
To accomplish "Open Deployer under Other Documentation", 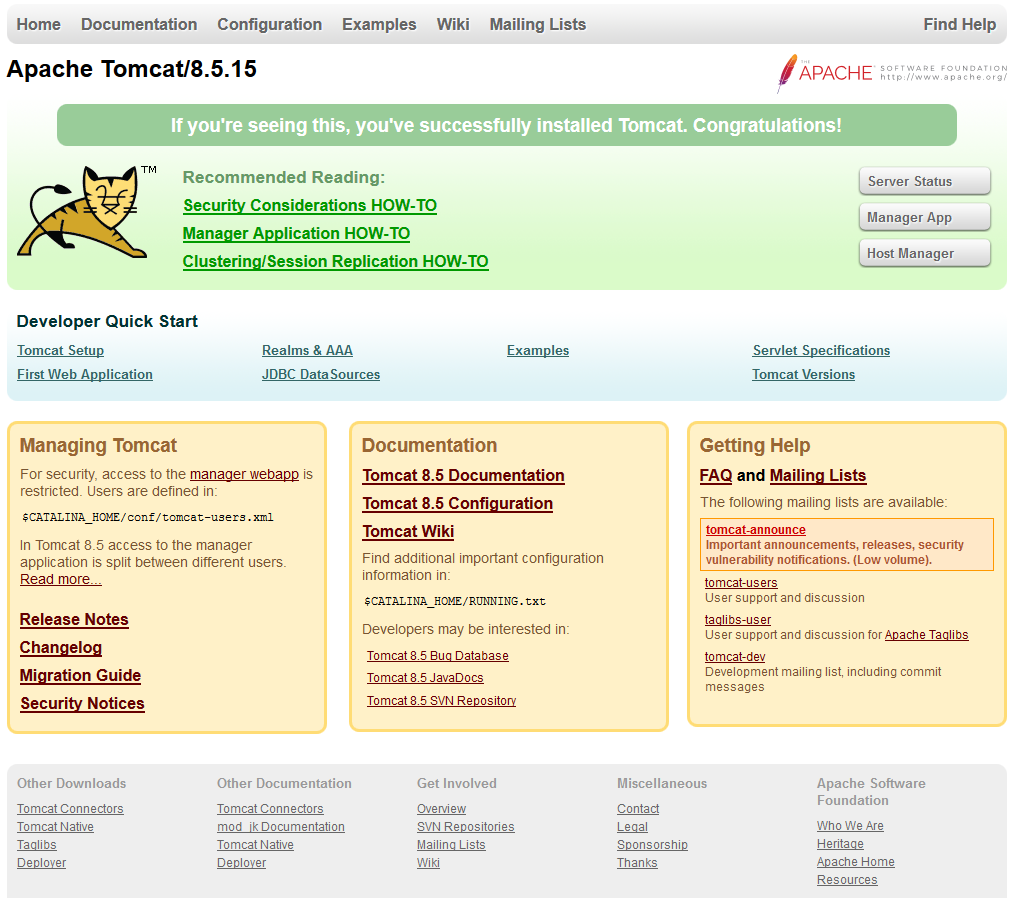I will (x=241, y=863).
